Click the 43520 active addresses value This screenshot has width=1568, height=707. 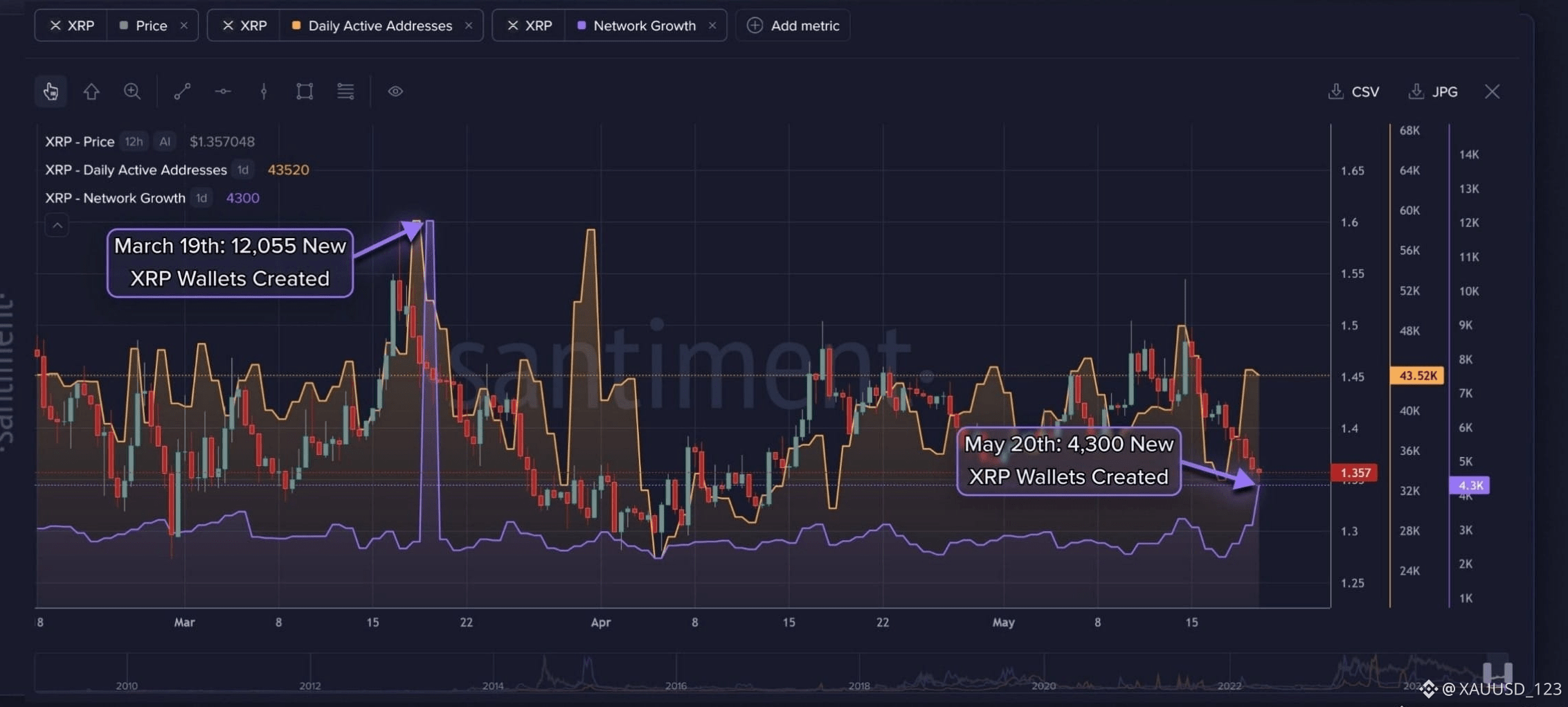(288, 170)
